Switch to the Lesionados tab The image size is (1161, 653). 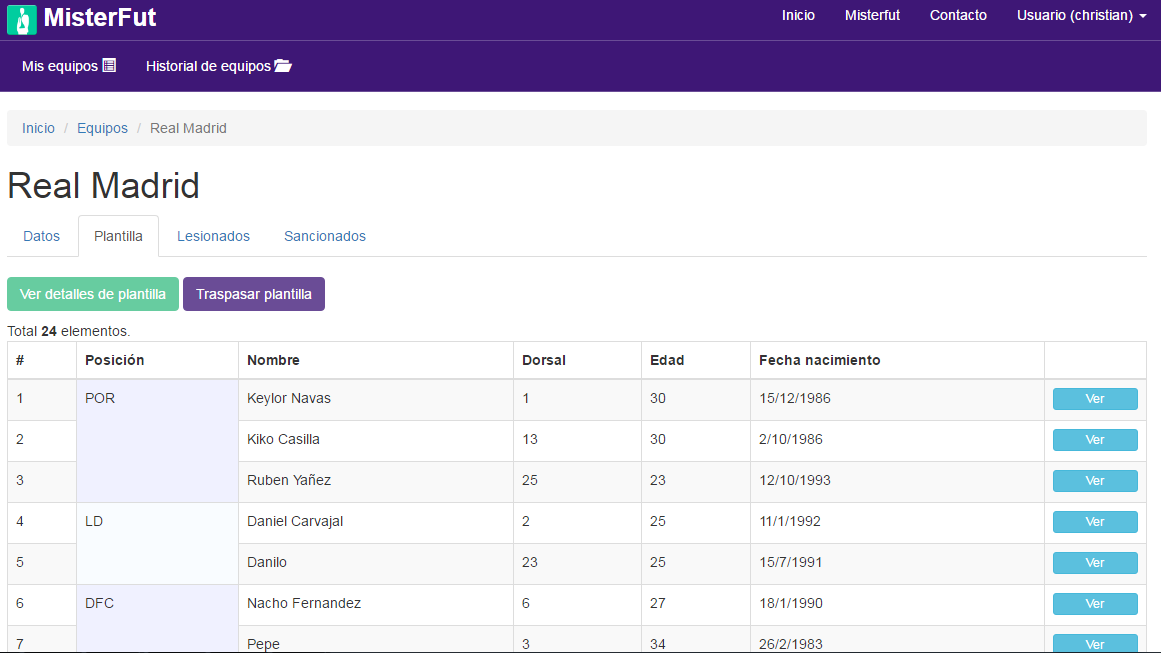pos(213,236)
